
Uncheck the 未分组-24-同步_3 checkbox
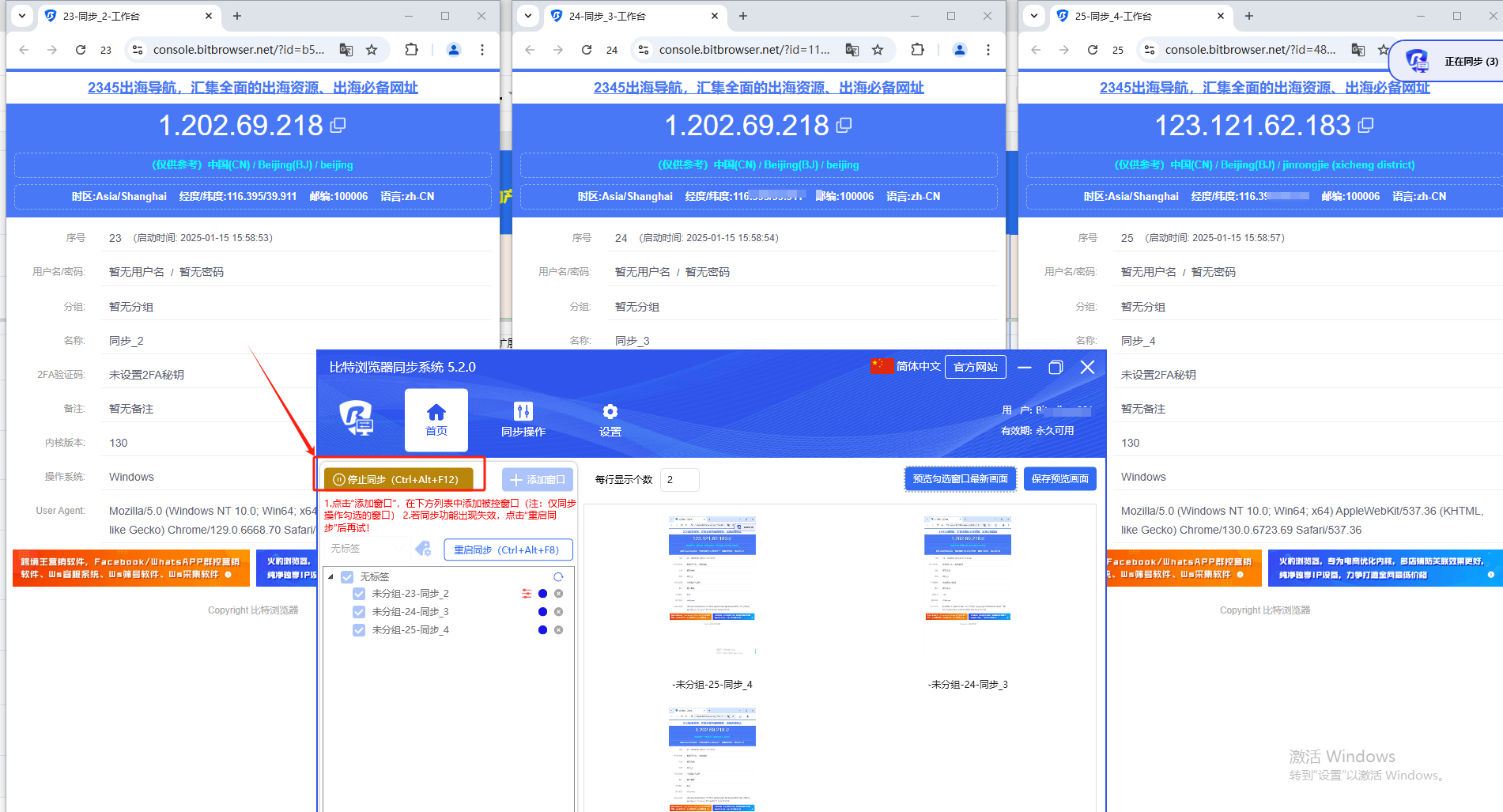point(359,612)
